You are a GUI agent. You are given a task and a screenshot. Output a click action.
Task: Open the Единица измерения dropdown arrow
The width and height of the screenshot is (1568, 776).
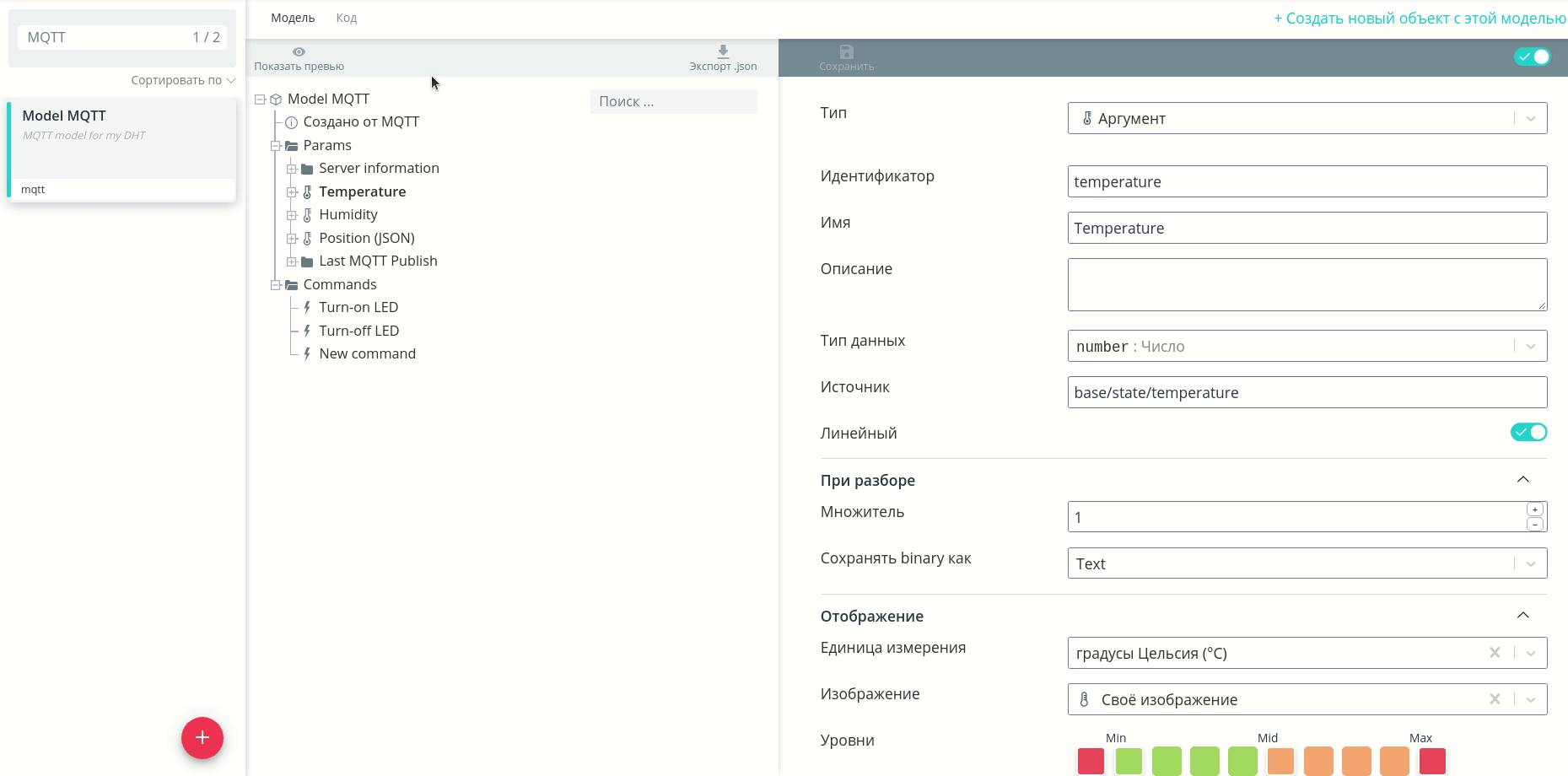tap(1531, 653)
